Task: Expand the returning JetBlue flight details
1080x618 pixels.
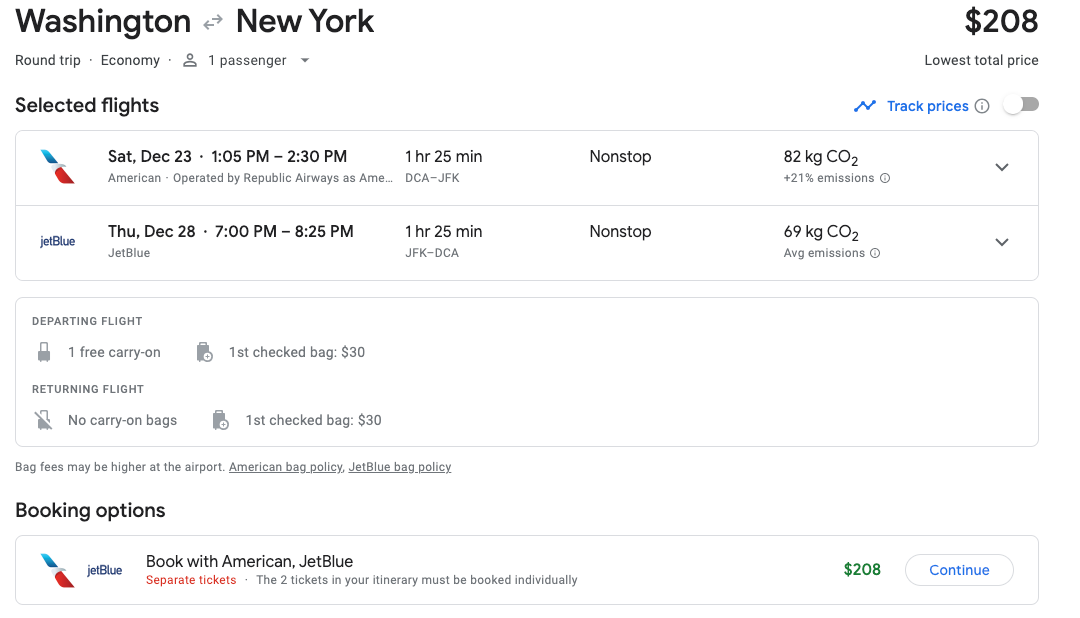Action: tap(1002, 242)
